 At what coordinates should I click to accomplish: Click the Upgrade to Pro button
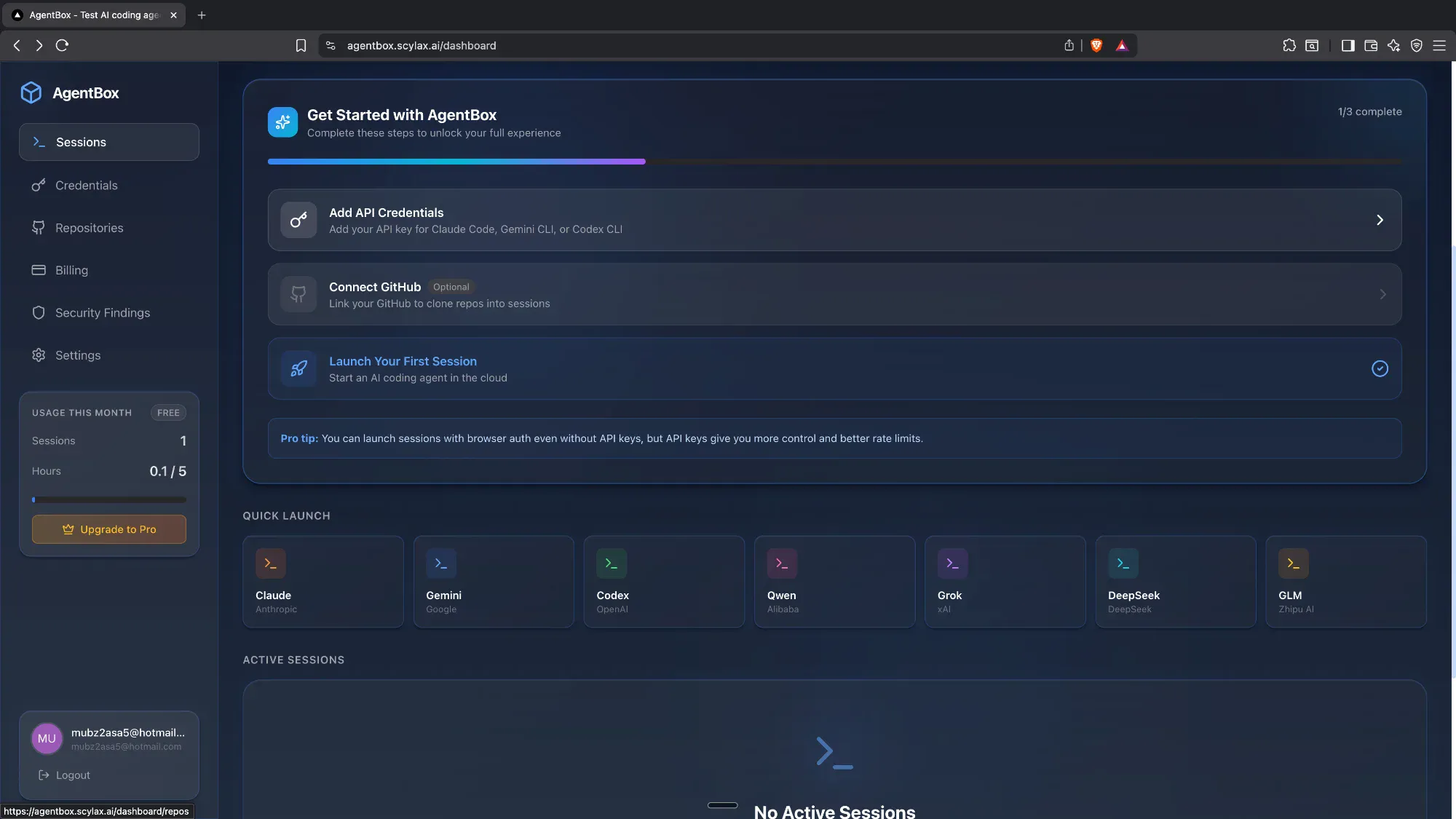[x=108, y=529]
